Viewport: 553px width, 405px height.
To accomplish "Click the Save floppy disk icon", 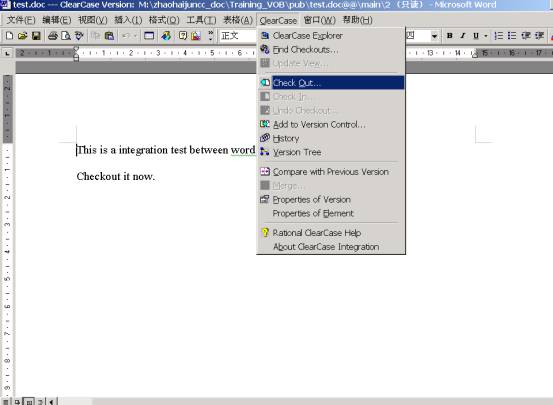I will [x=36, y=36].
